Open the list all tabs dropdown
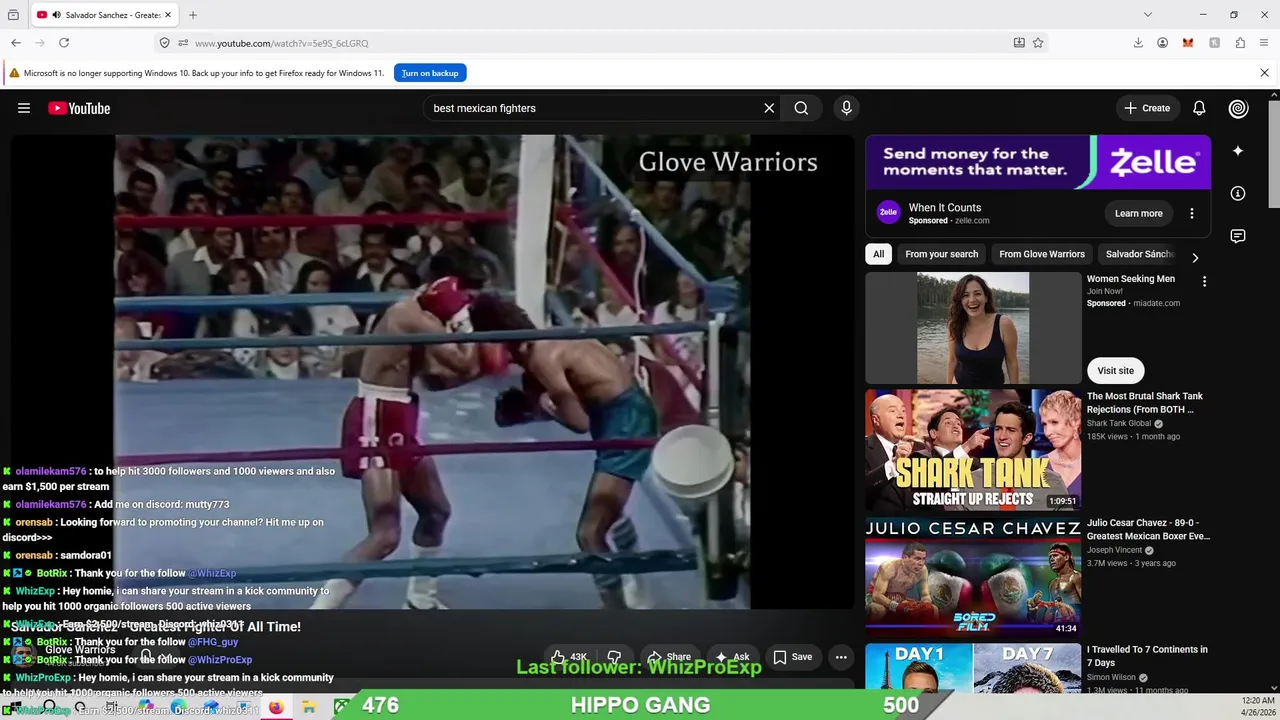This screenshot has width=1280, height=720. pyautogui.click(x=1148, y=15)
